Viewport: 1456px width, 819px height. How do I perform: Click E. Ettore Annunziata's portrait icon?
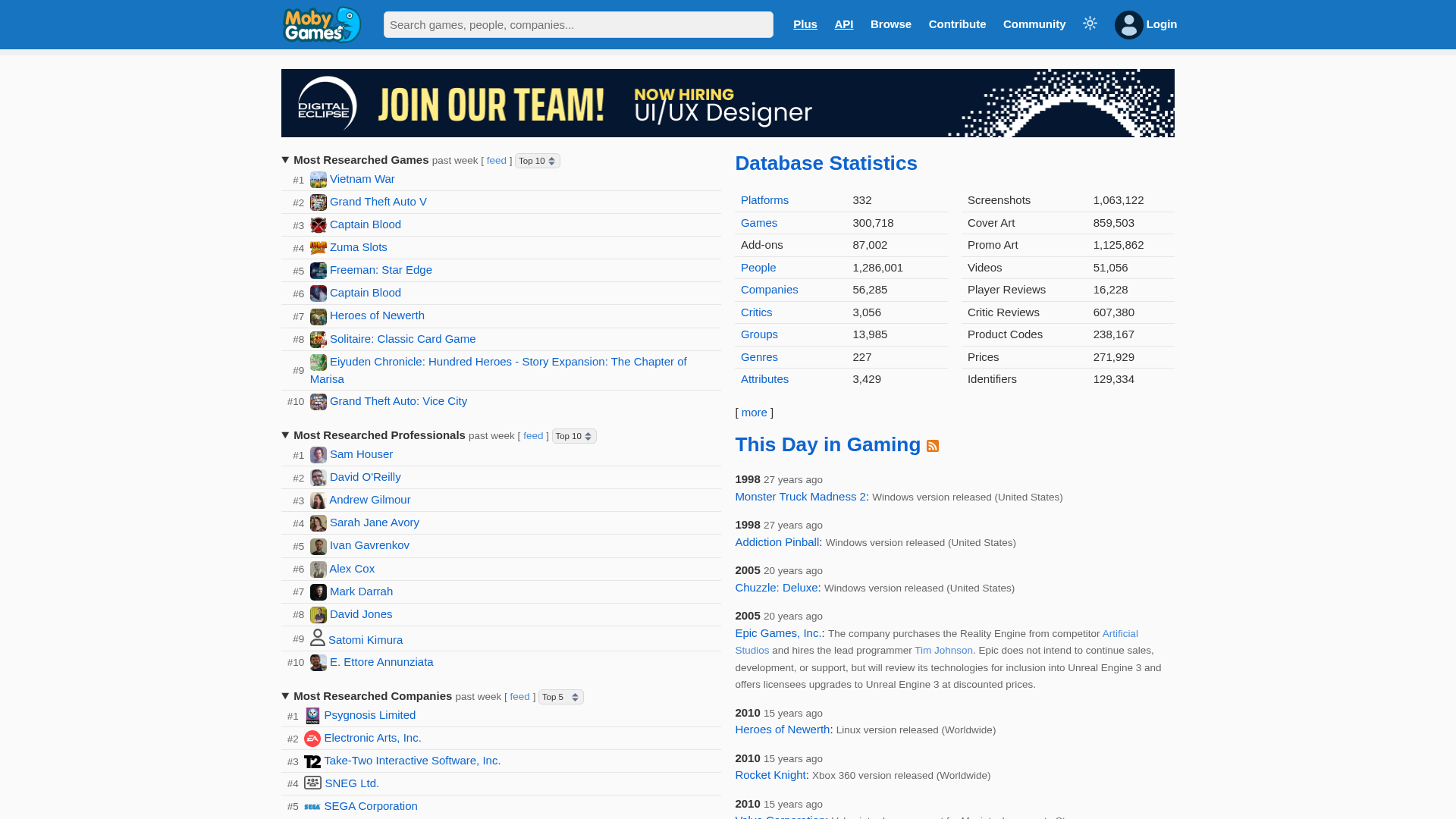[318, 663]
